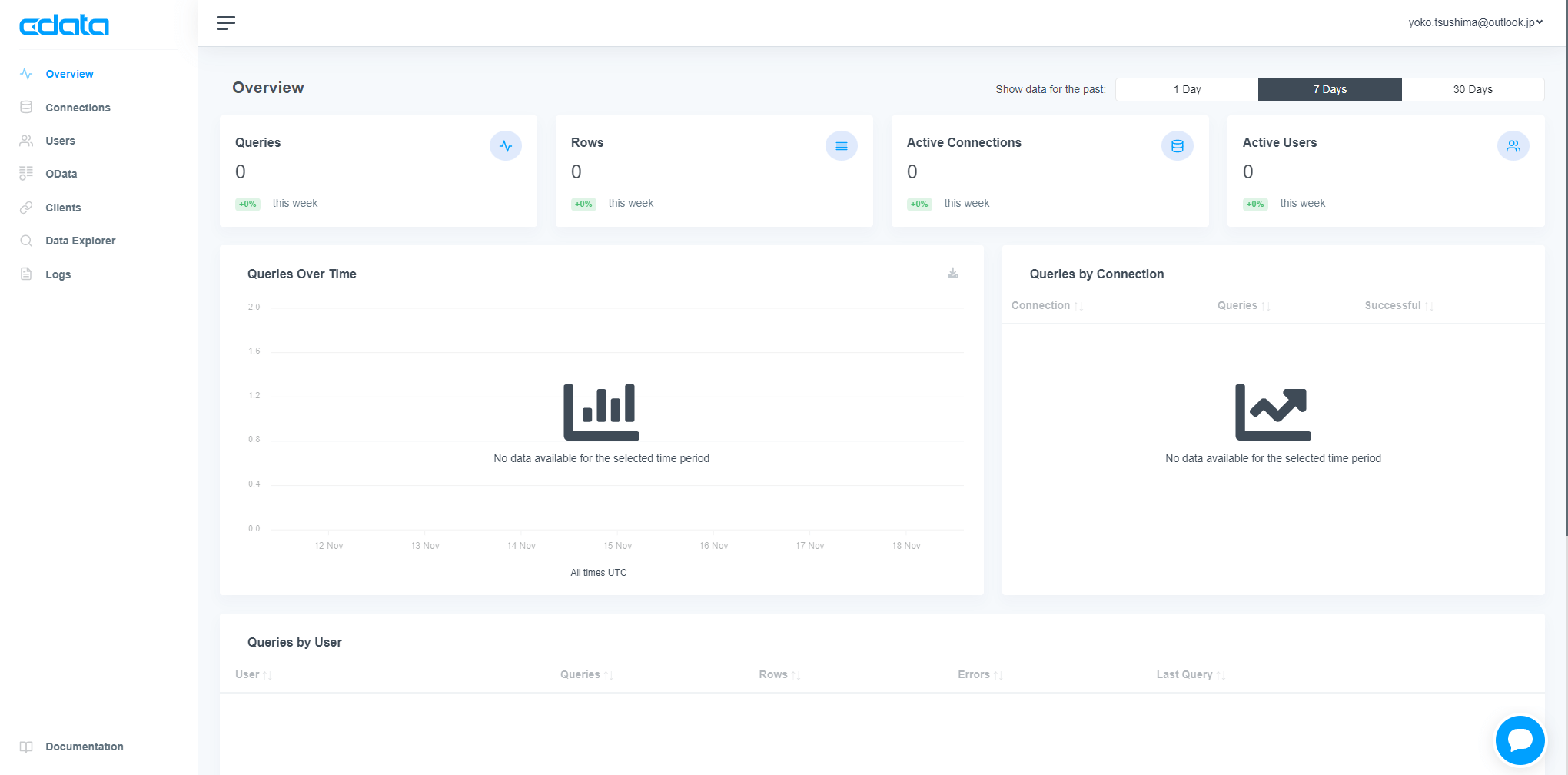Click the Active Connections database icon

pyautogui.click(x=1178, y=146)
